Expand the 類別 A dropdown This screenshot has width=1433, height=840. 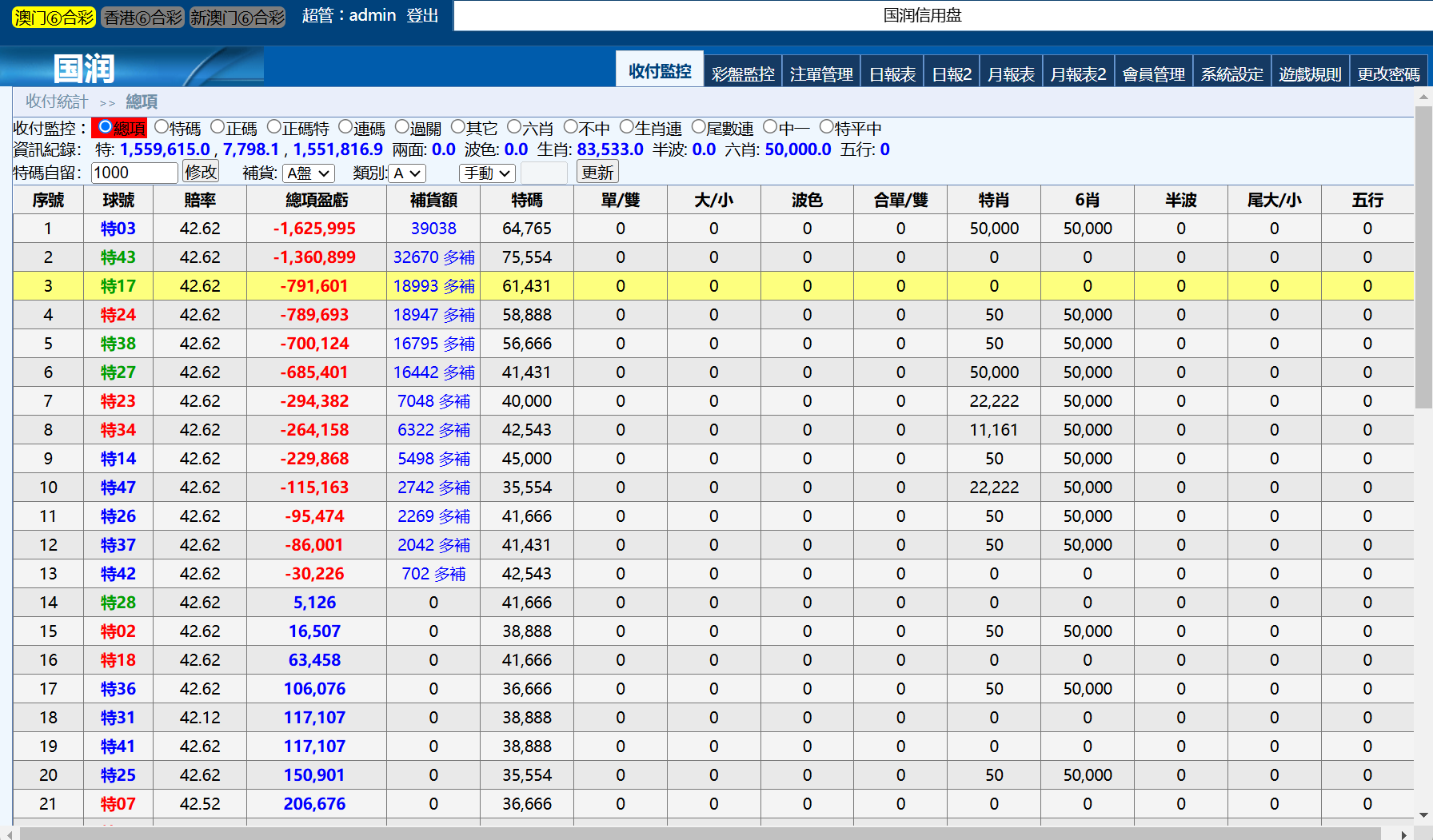407,173
